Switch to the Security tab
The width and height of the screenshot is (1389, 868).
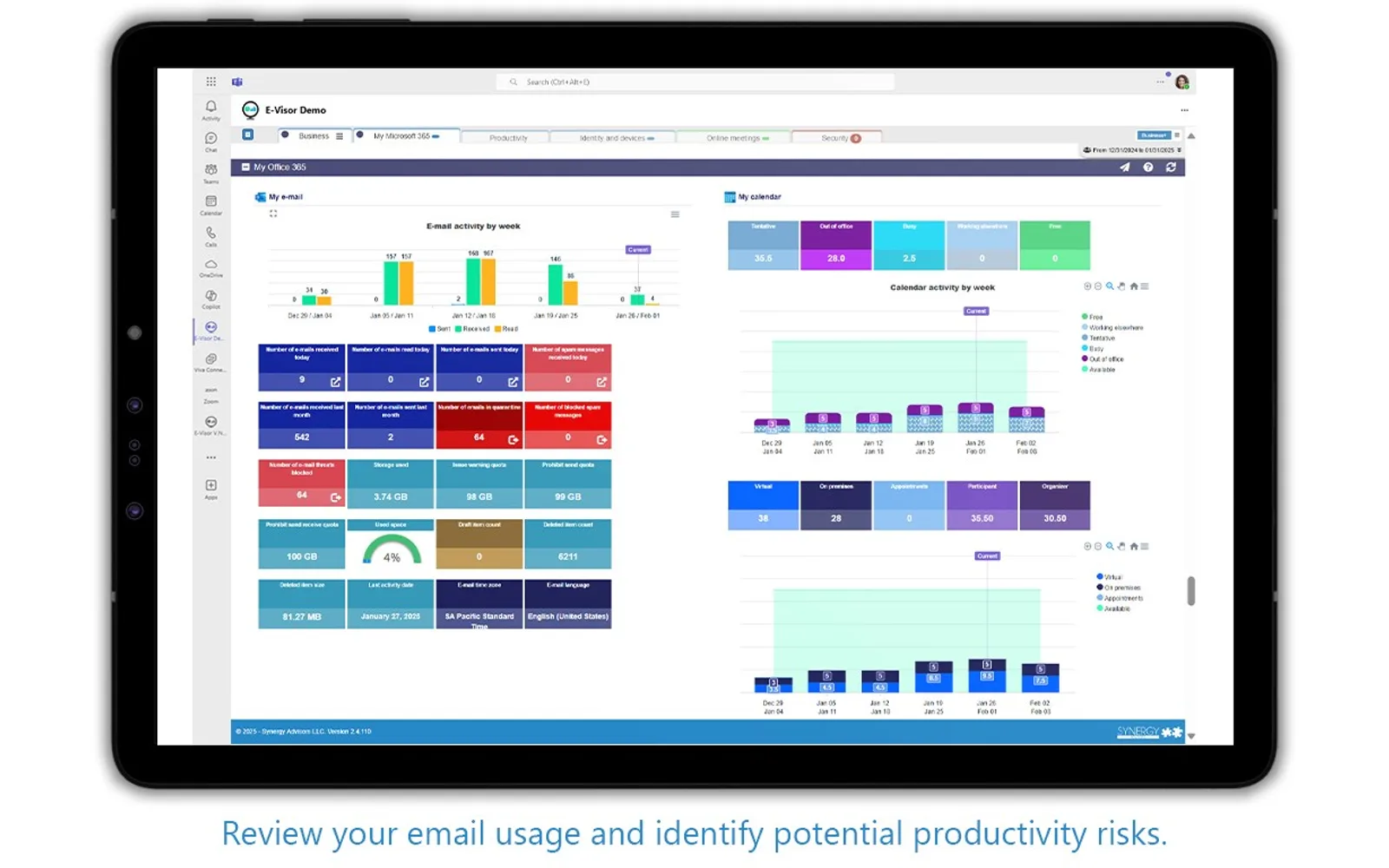(x=839, y=138)
